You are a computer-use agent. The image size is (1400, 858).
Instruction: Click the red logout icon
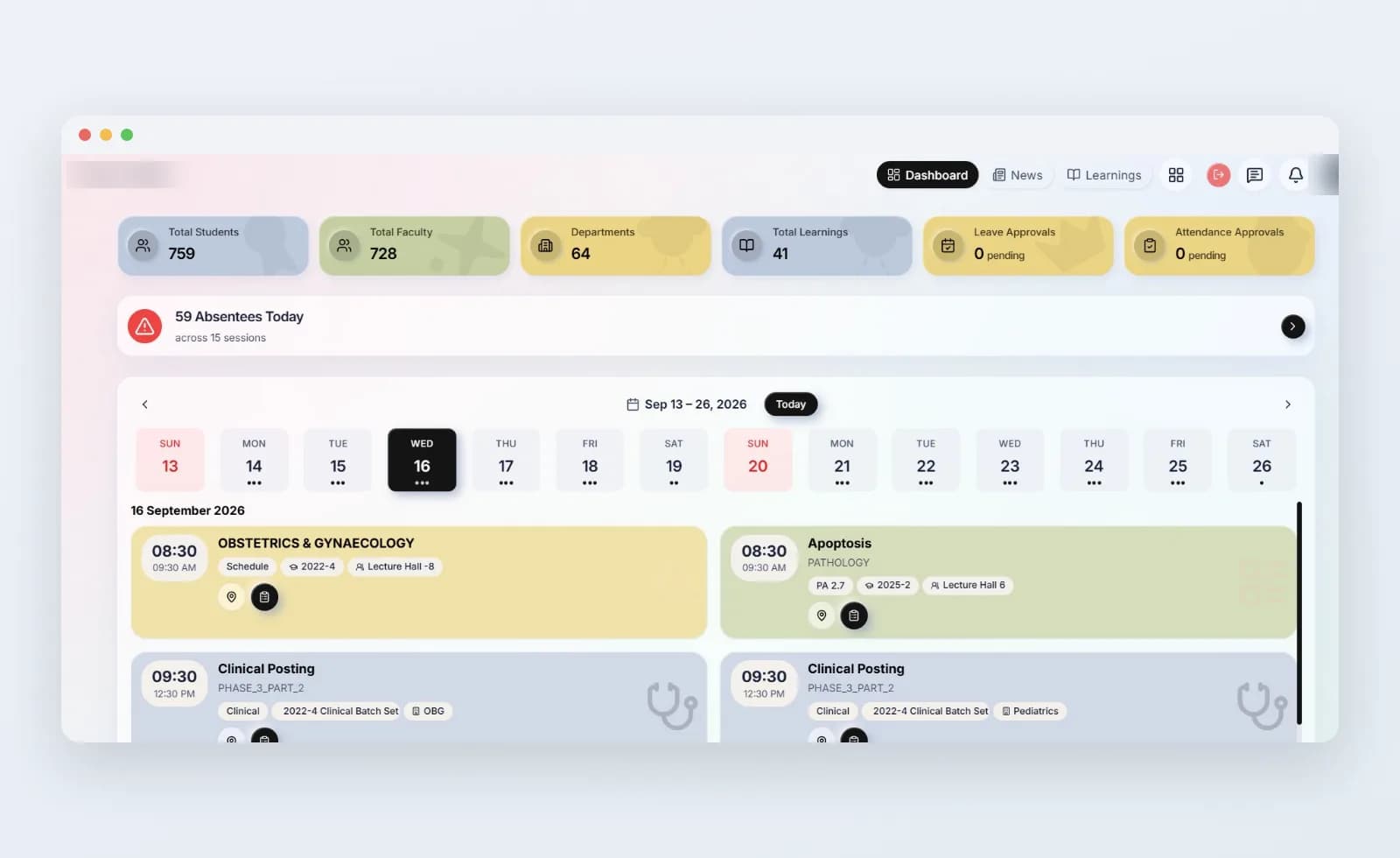[x=1218, y=175]
